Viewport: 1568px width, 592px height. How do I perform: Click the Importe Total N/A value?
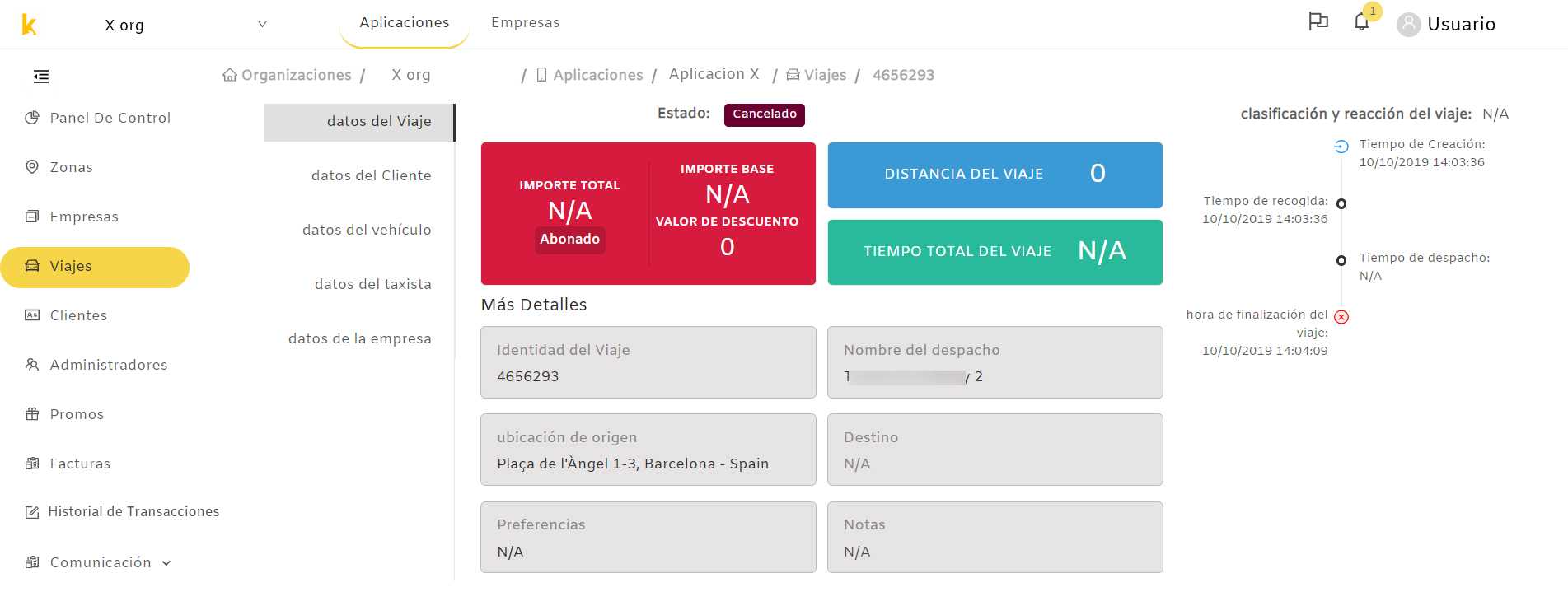coord(570,211)
